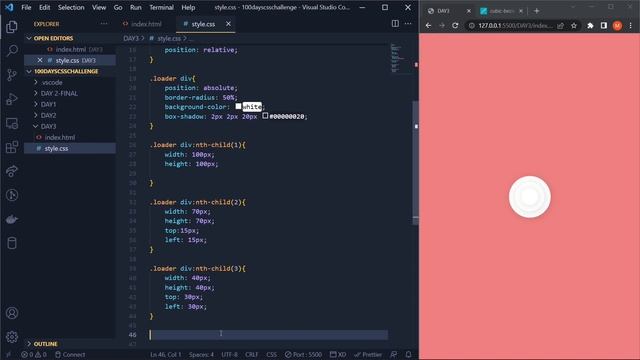Screen dimensions: 640x360
Task: Click the Prettier status bar button
Action: [368, 355]
